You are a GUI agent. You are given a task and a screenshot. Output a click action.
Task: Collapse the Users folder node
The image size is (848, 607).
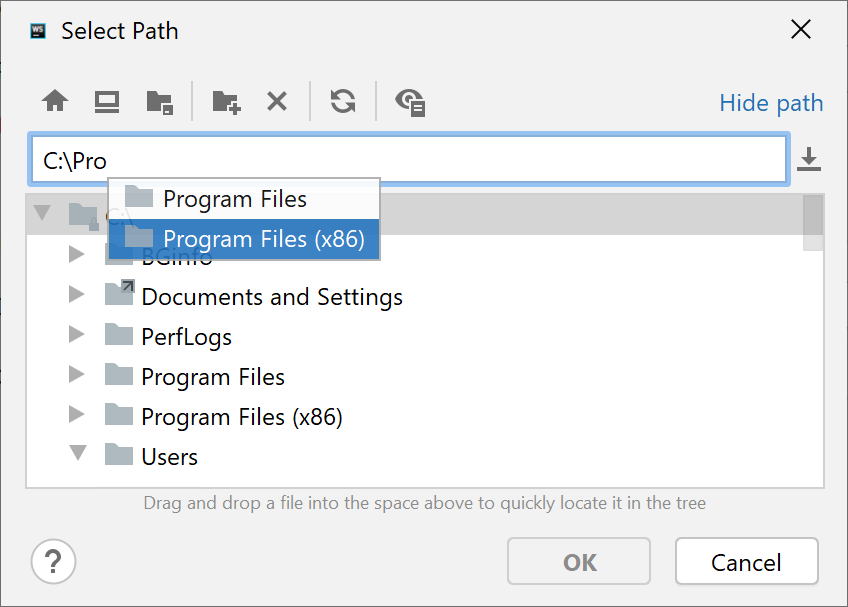(77, 453)
